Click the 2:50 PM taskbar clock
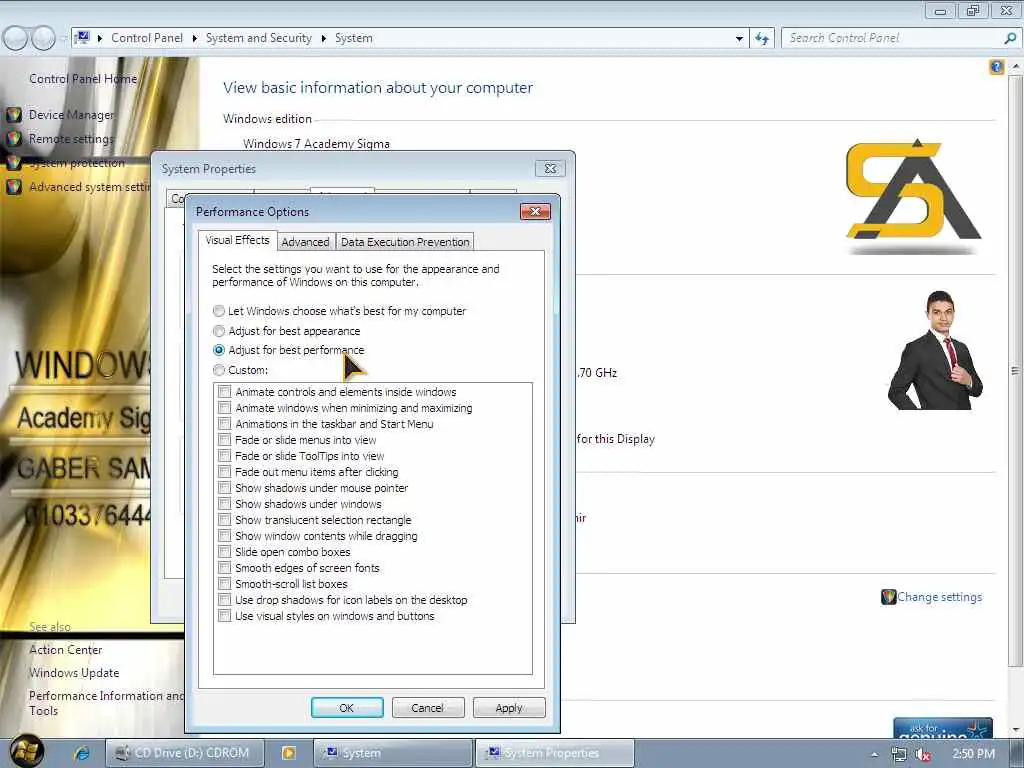 [973, 754]
